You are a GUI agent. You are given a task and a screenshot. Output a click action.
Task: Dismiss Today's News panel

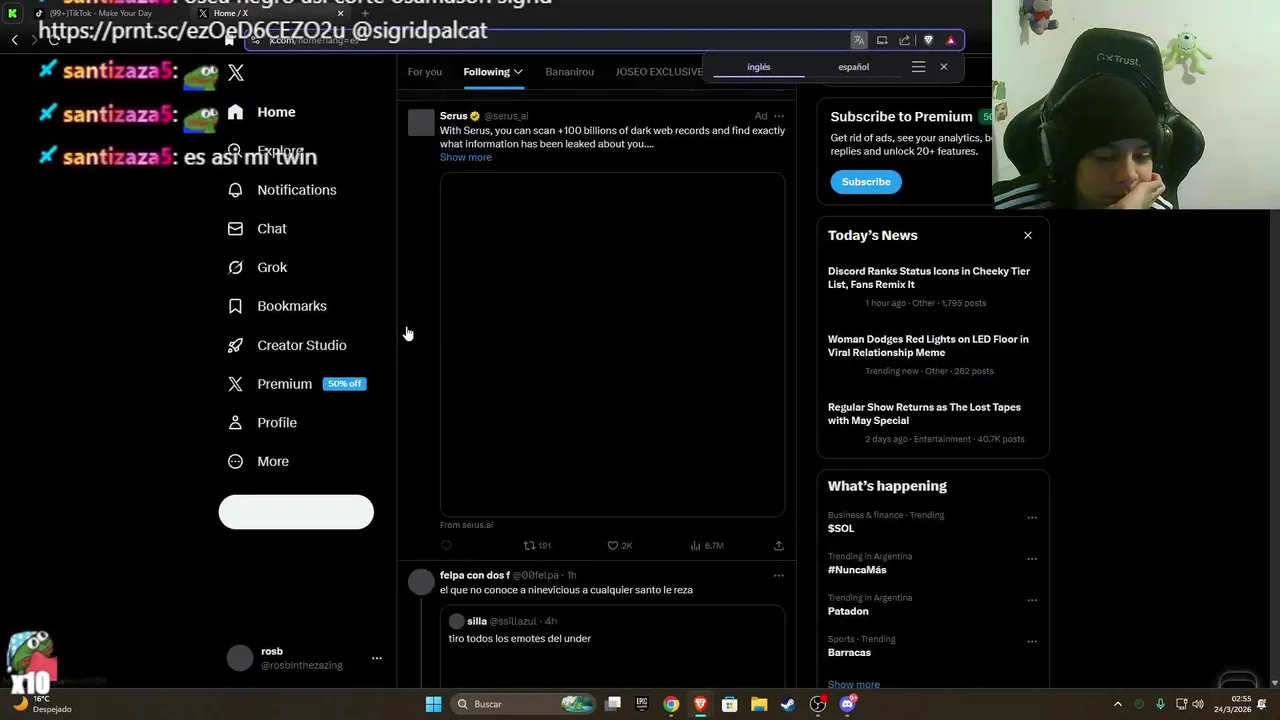coord(1028,235)
